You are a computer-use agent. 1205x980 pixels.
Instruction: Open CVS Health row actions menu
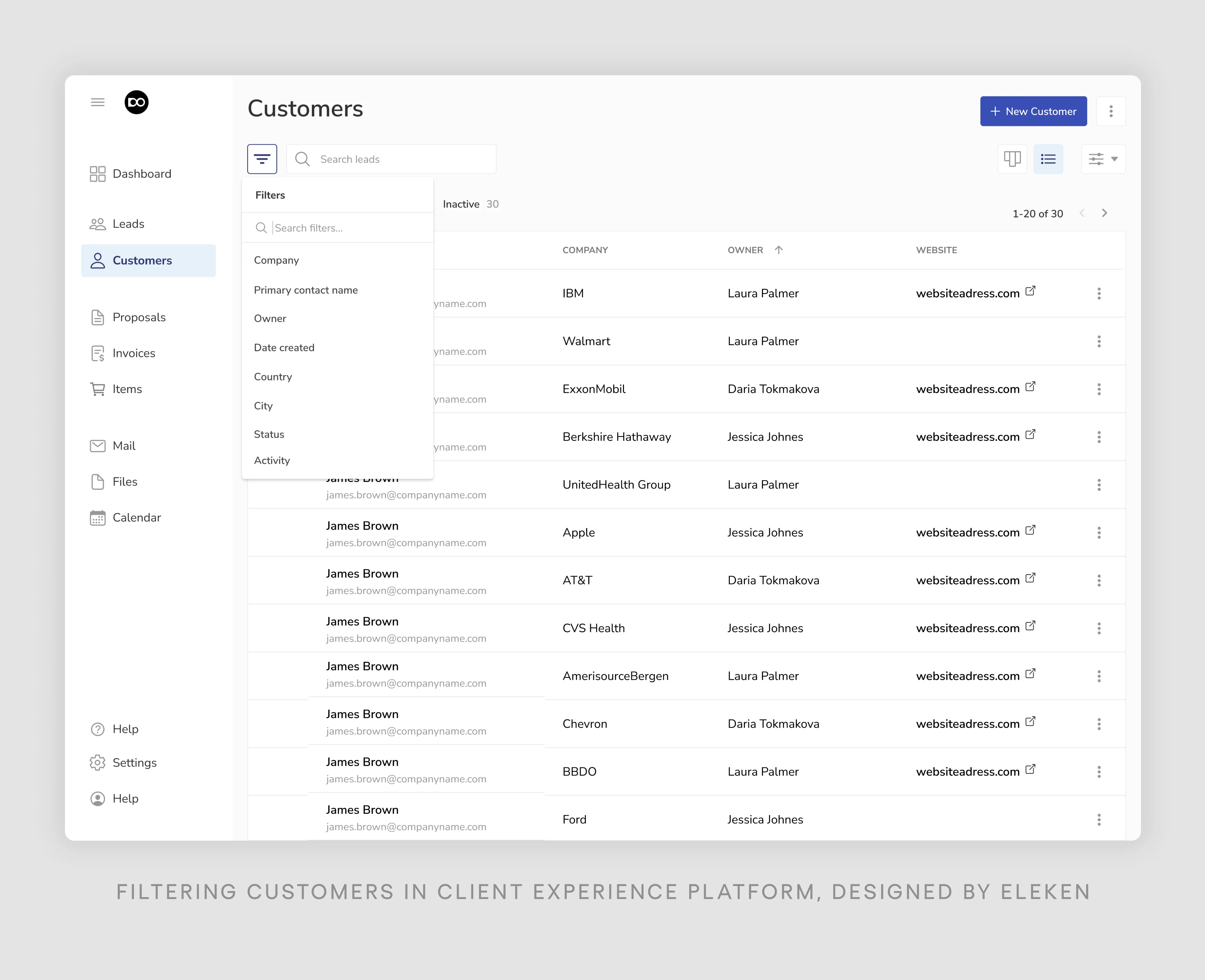pyautogui.click(x=1099, y=628)
